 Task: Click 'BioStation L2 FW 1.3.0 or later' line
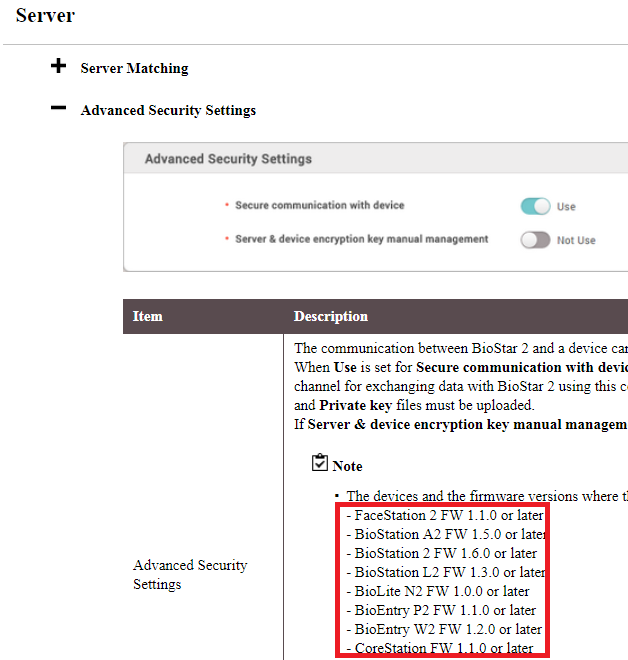(446, 572)
